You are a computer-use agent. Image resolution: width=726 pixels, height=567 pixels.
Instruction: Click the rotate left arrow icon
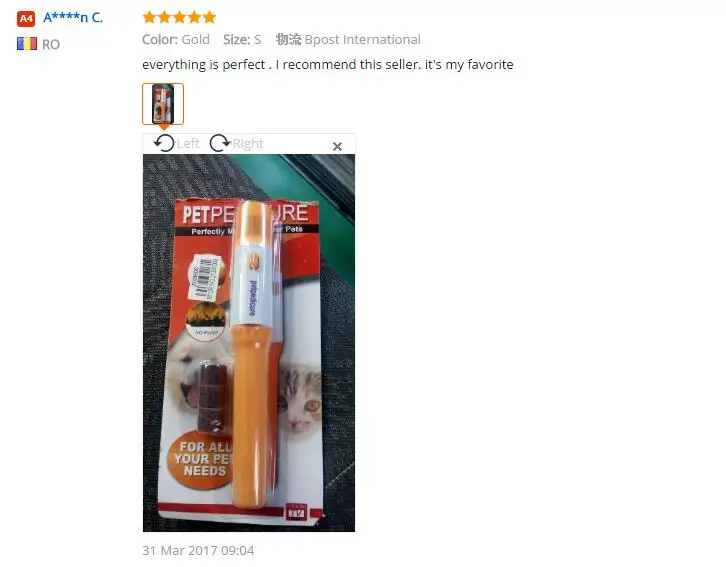tap(164, 143)
